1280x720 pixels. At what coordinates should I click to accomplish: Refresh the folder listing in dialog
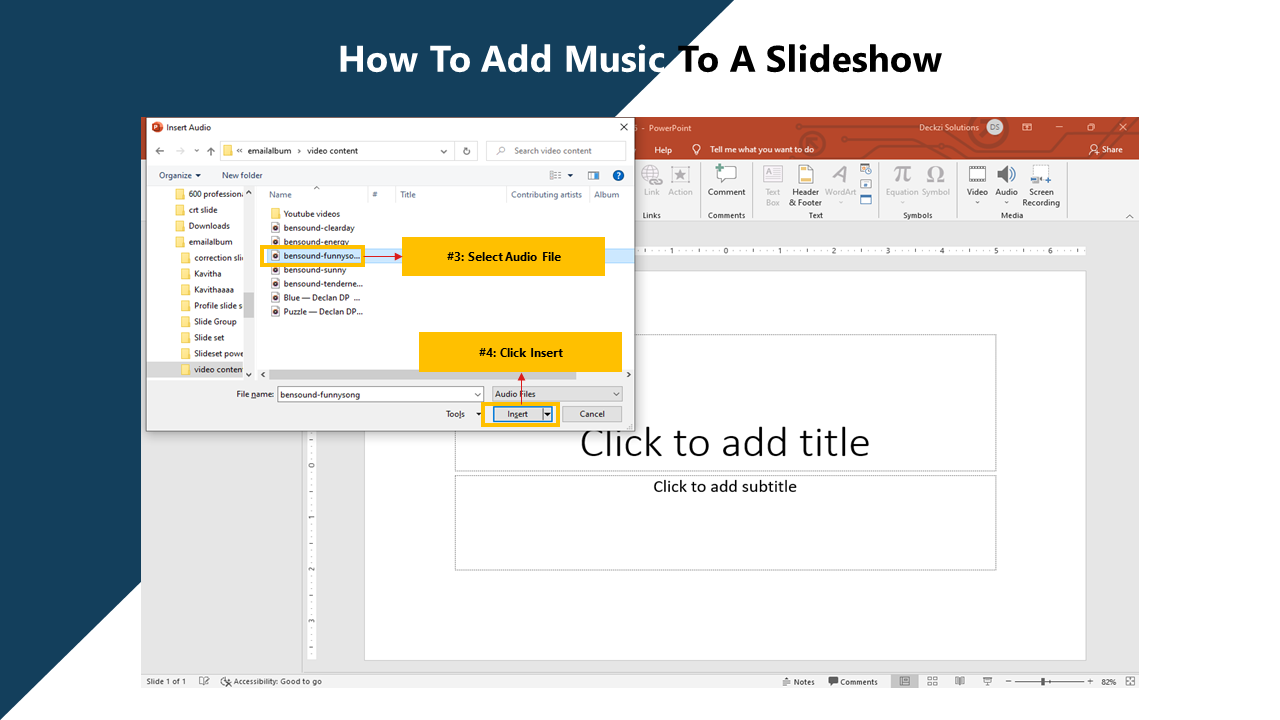(466, 151)
